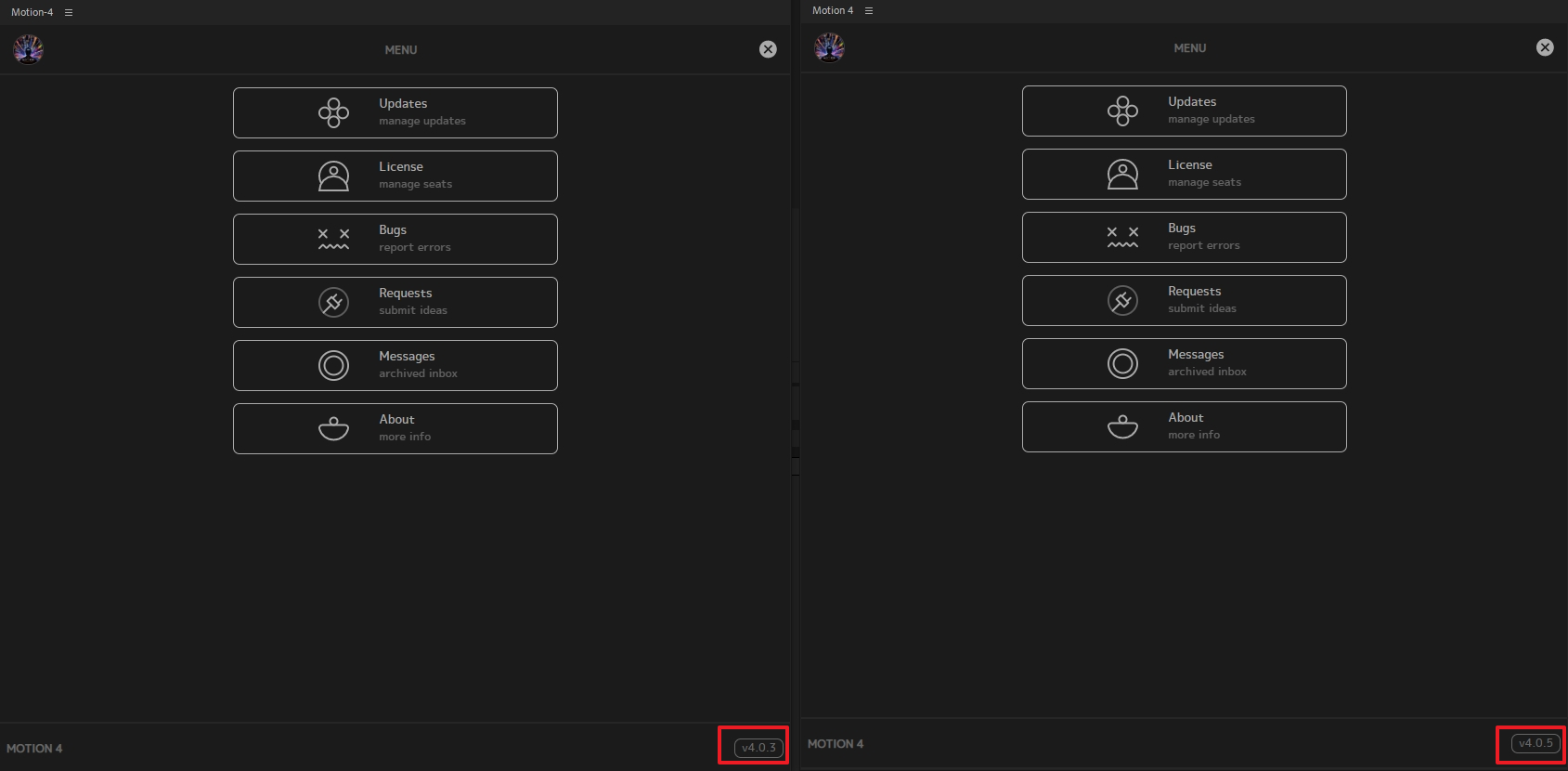Click 'manage seats' text in right panel
The image size is (1568, 771).
click(1204, 182)
